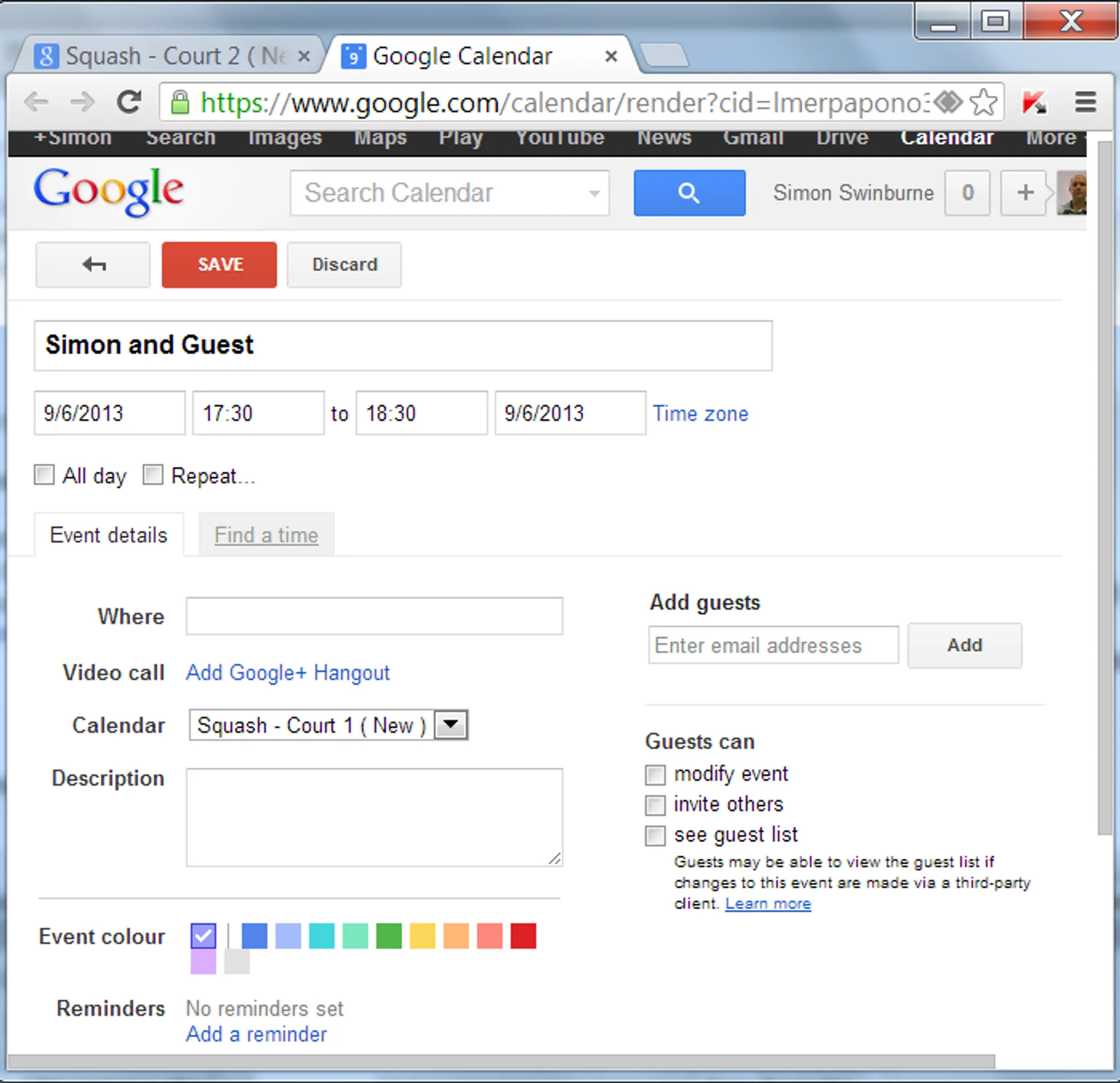Image resolution: width=1120 pixels, height=1083 pixels.
Task: Bookmark page with the star icon
Action: [983, 103]
